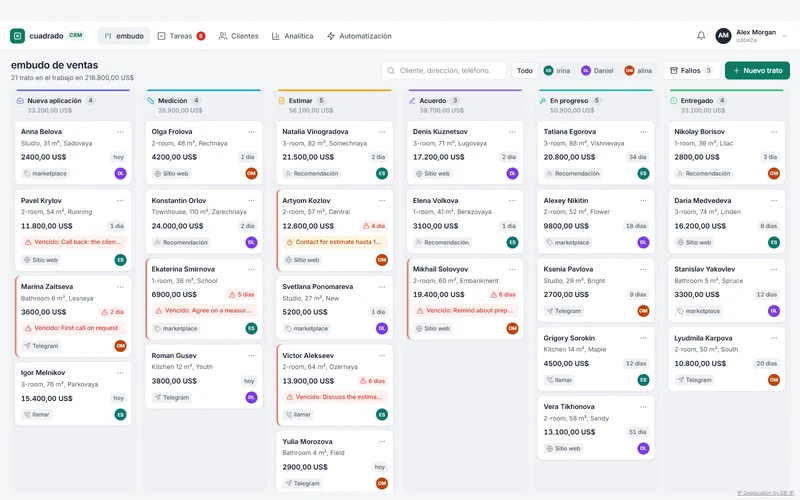Open the Fallos list button
Image resolution: width=800 pixels, height=500 pixels.
tap(691, 70)
